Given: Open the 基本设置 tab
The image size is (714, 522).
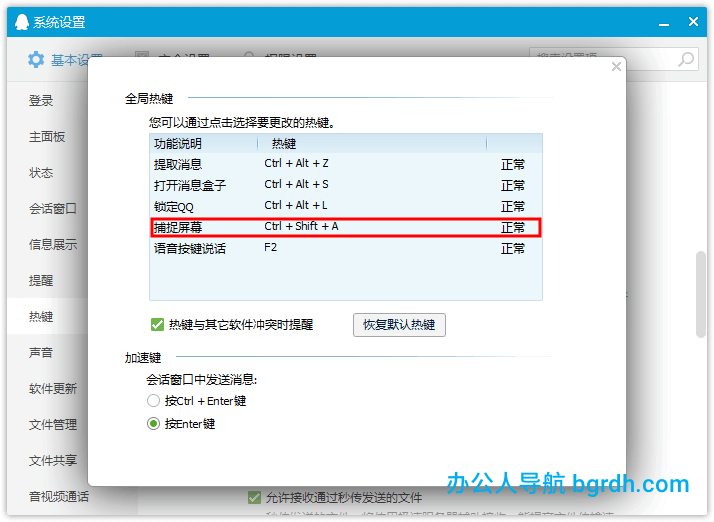Looking at the screenshot, I should (x=65, y=60).
